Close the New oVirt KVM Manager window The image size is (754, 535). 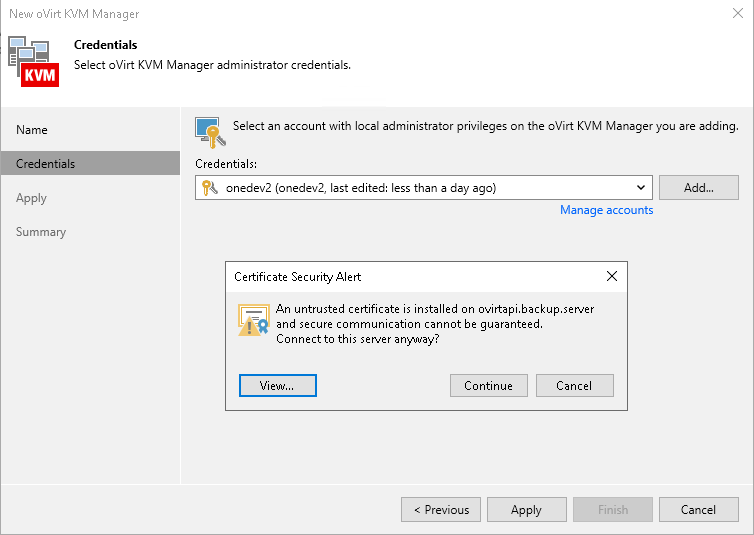click(x=737, y=14)
